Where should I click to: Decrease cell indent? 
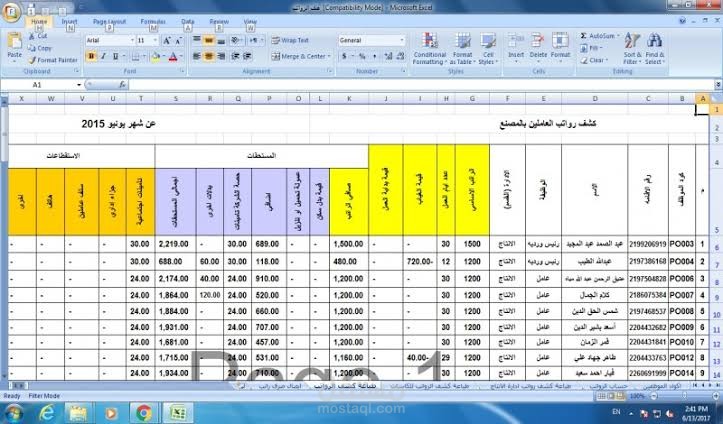(235, 56)
